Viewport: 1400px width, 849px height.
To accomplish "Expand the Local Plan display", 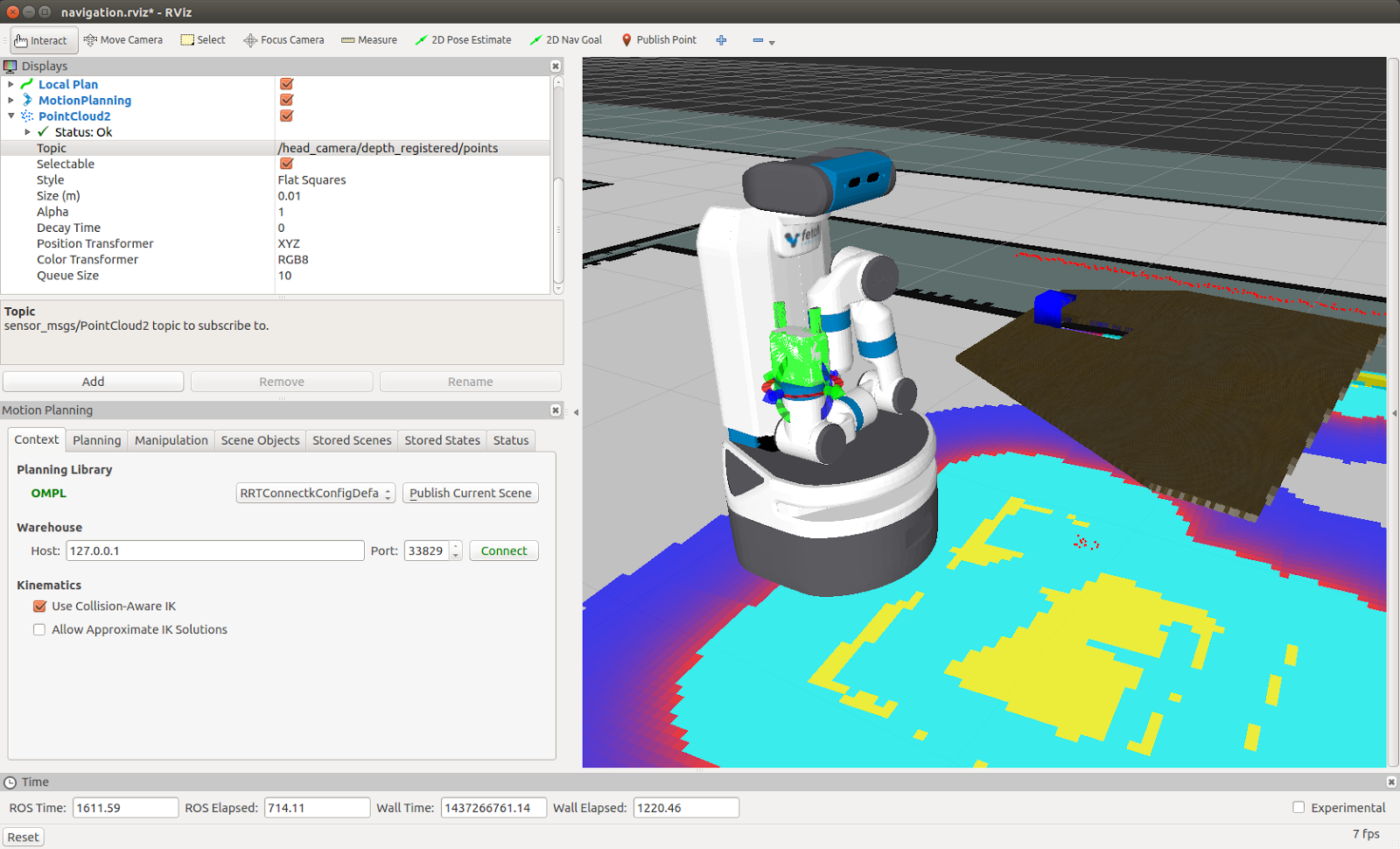I will [x=10, y=84].
